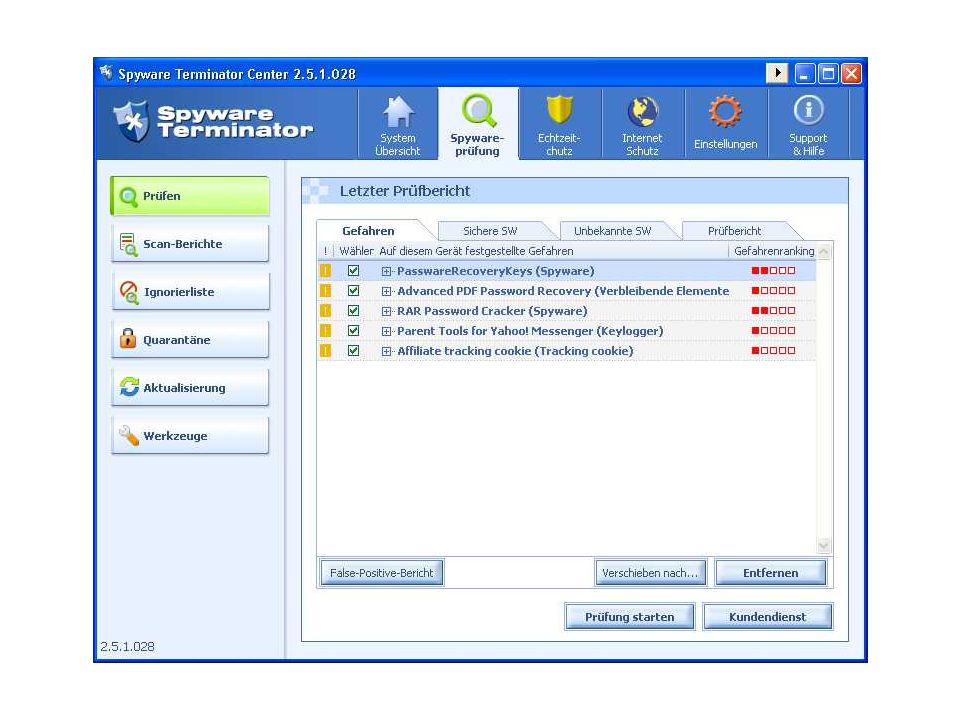Click the scrollbar up arrow in threat list
This screenshot has width=960, height=720.
click(x=824, y=252)
